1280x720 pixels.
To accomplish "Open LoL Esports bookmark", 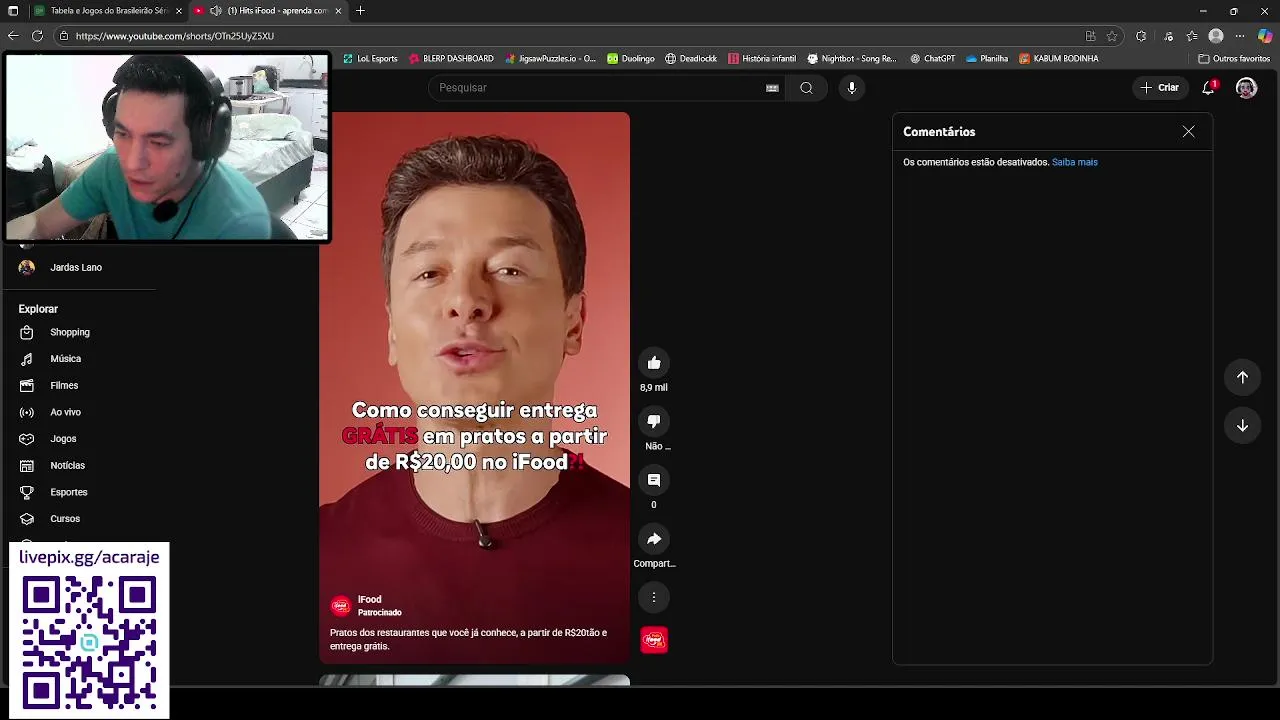I will click(x=370, y=59).
